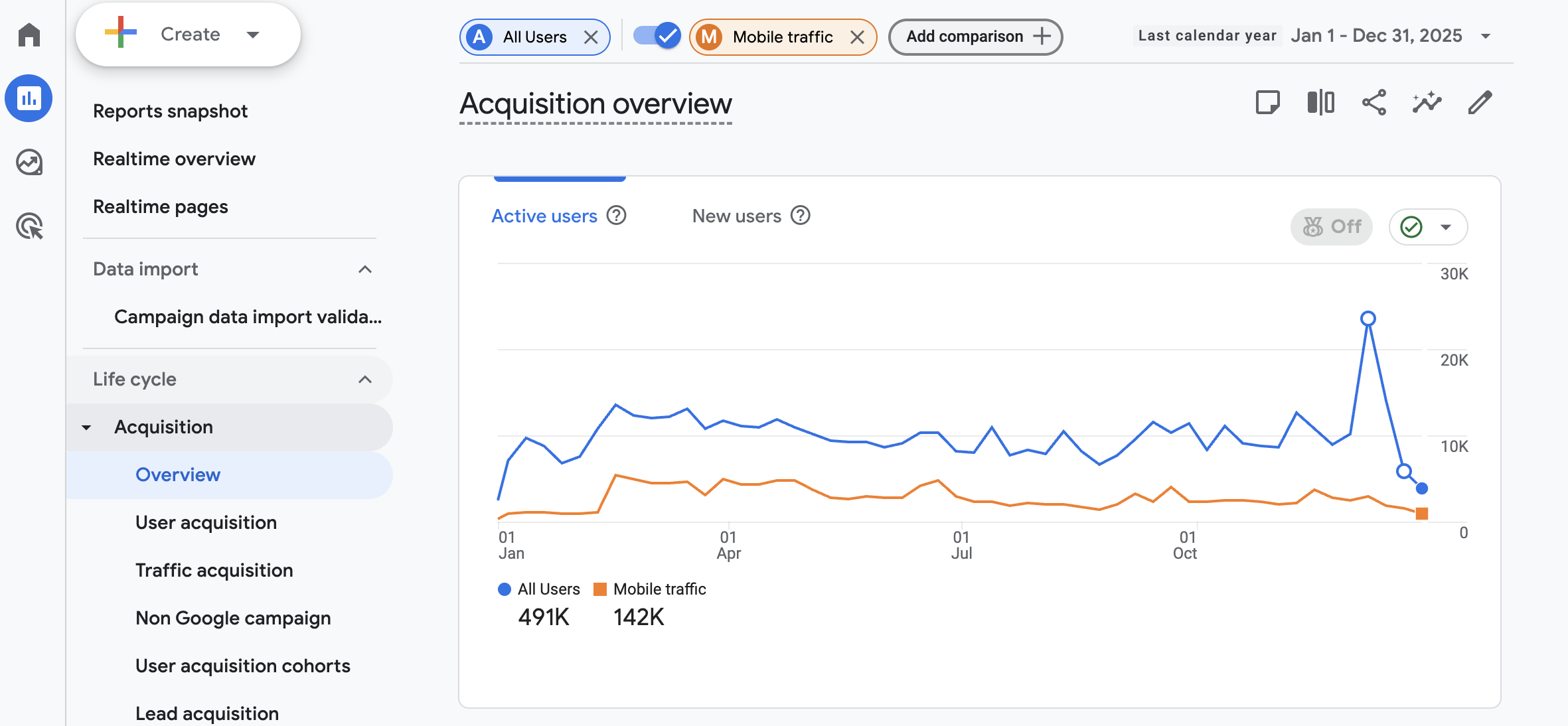Click the pencil Customize report icon

pos(1480,103)
